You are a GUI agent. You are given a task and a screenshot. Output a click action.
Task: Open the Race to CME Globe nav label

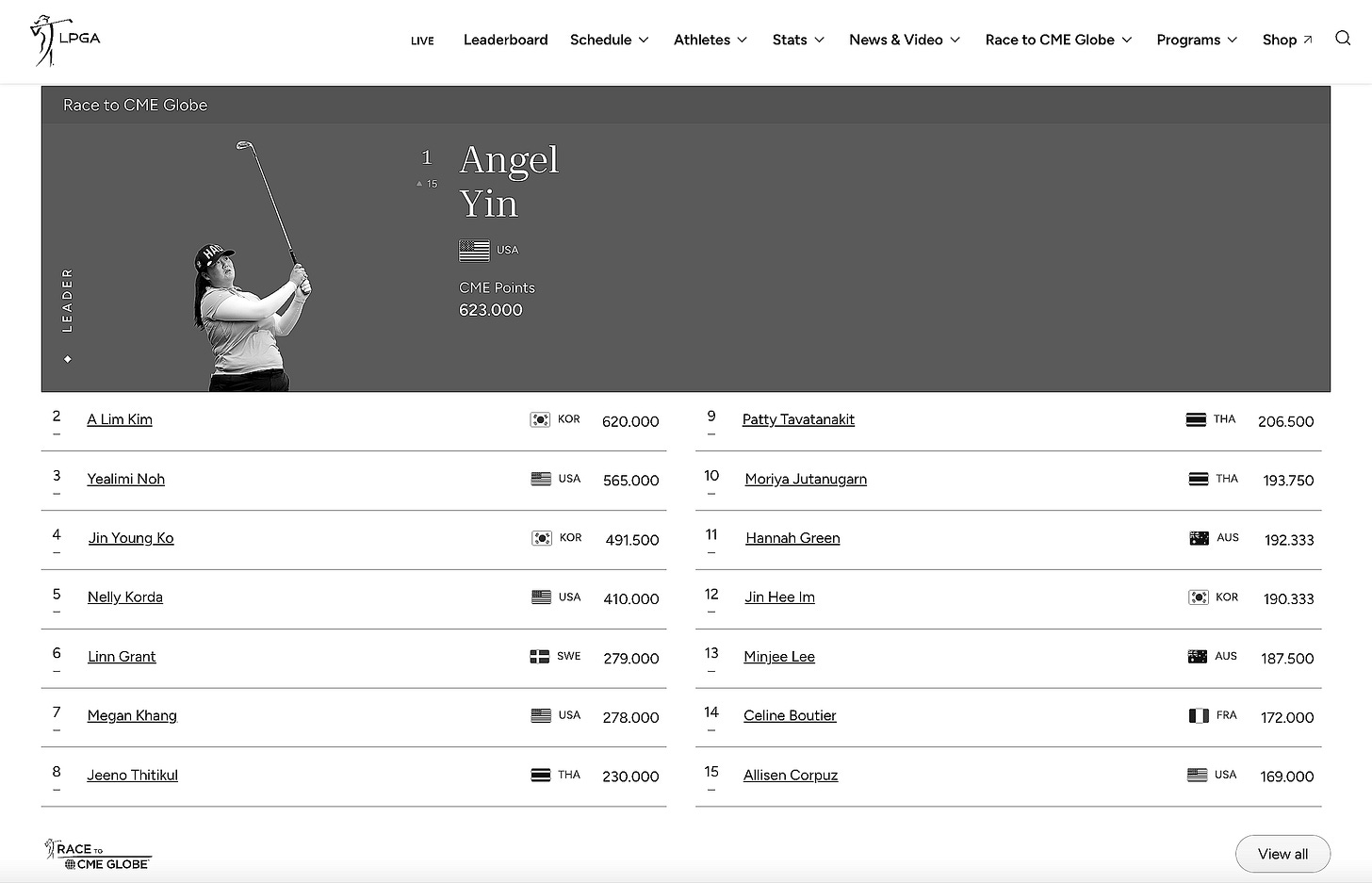1050,40
